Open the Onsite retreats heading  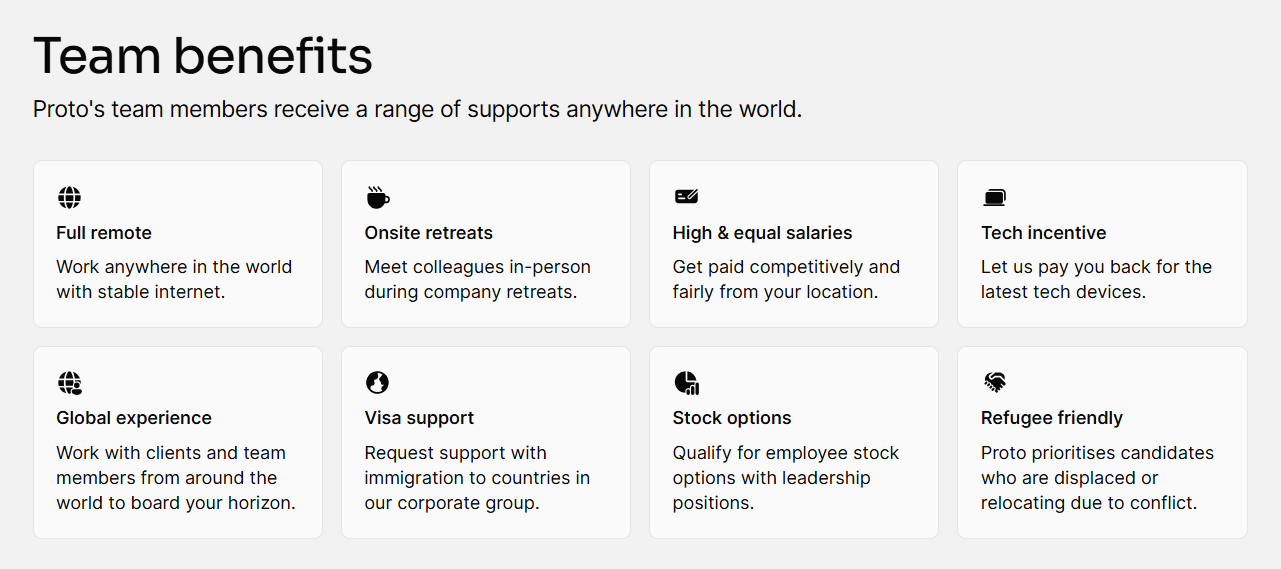coord(429,233)
